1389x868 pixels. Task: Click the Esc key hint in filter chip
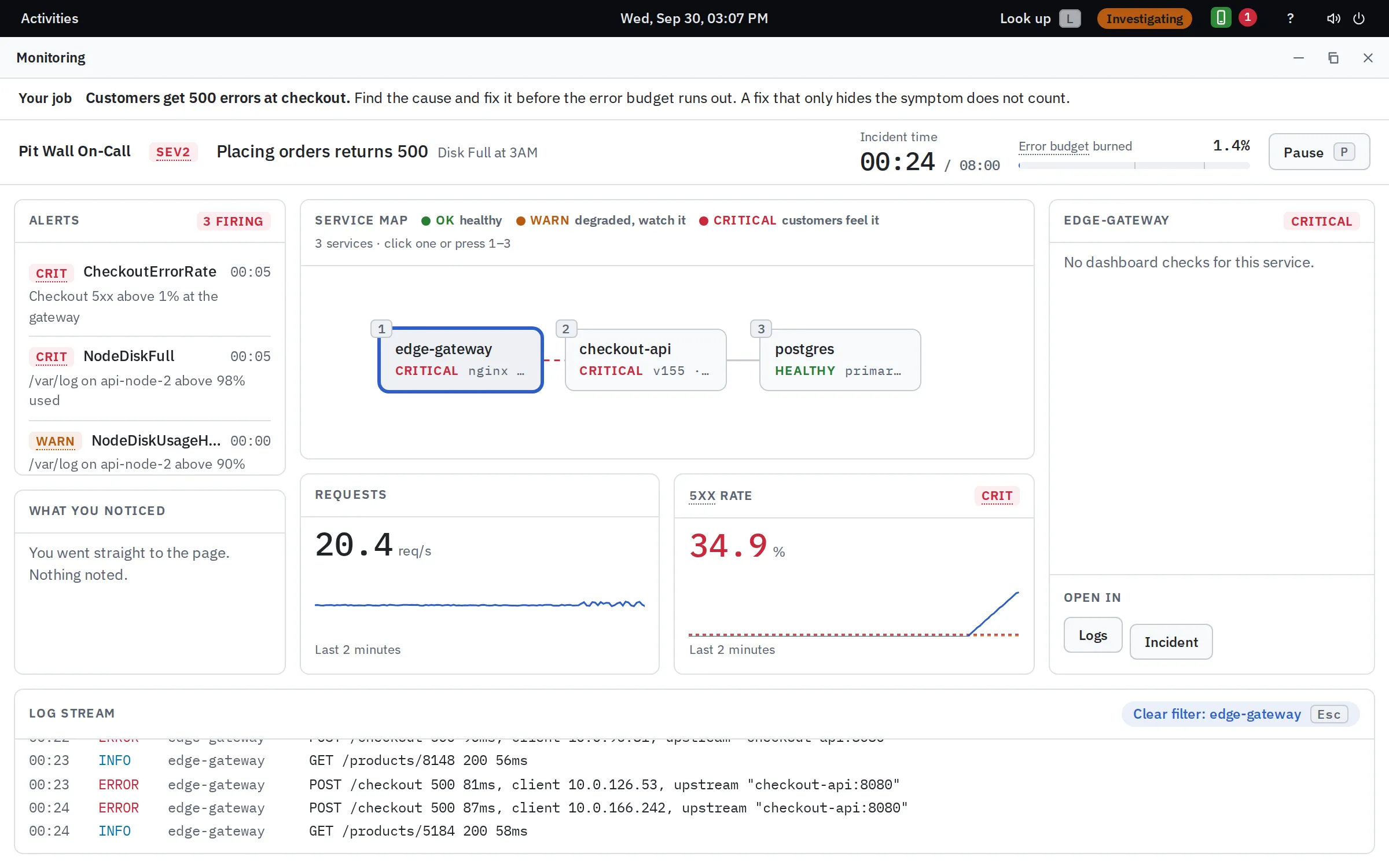pos(1329,714)
